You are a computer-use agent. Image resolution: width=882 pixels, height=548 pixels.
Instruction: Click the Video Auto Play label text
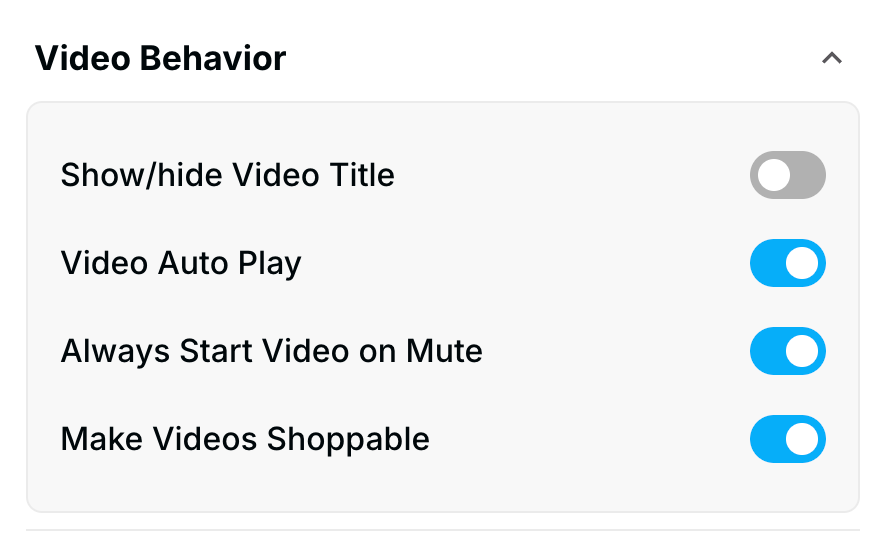pyautogui.click(x=181, y=263)
